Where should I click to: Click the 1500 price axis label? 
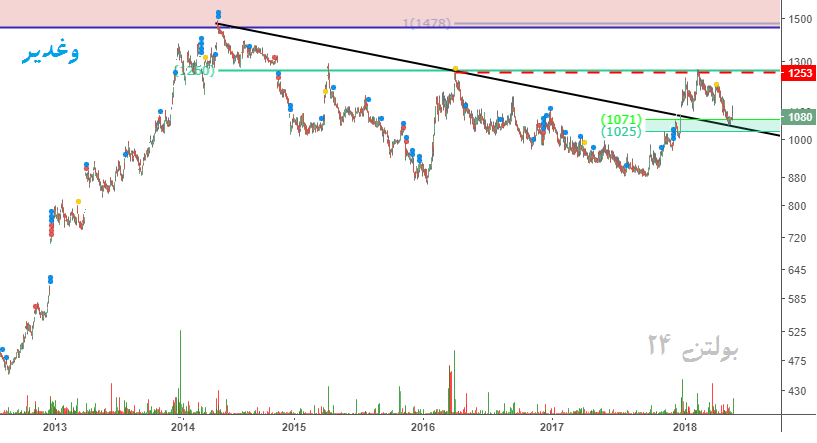tap(799, 19)
